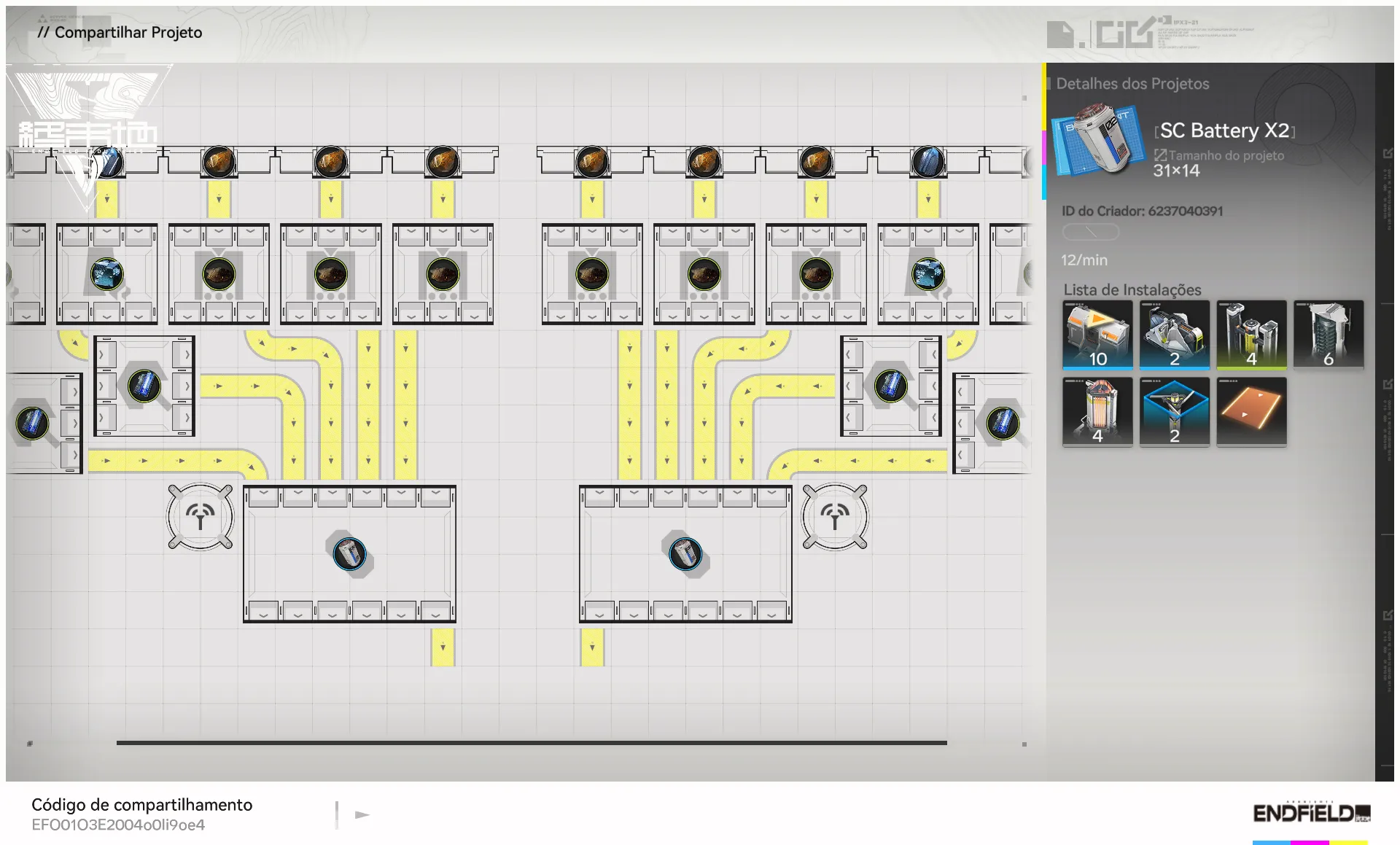The image size is (1400, 845).
Task: Click the play arrow beside the share code
Action: [362, 814]
